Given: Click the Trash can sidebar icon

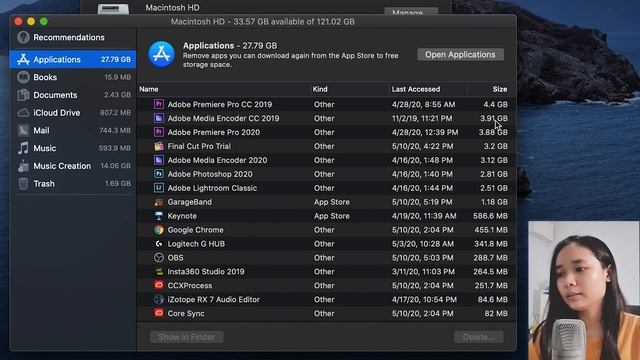Looking at the screenshot, I should pos(23,184).
